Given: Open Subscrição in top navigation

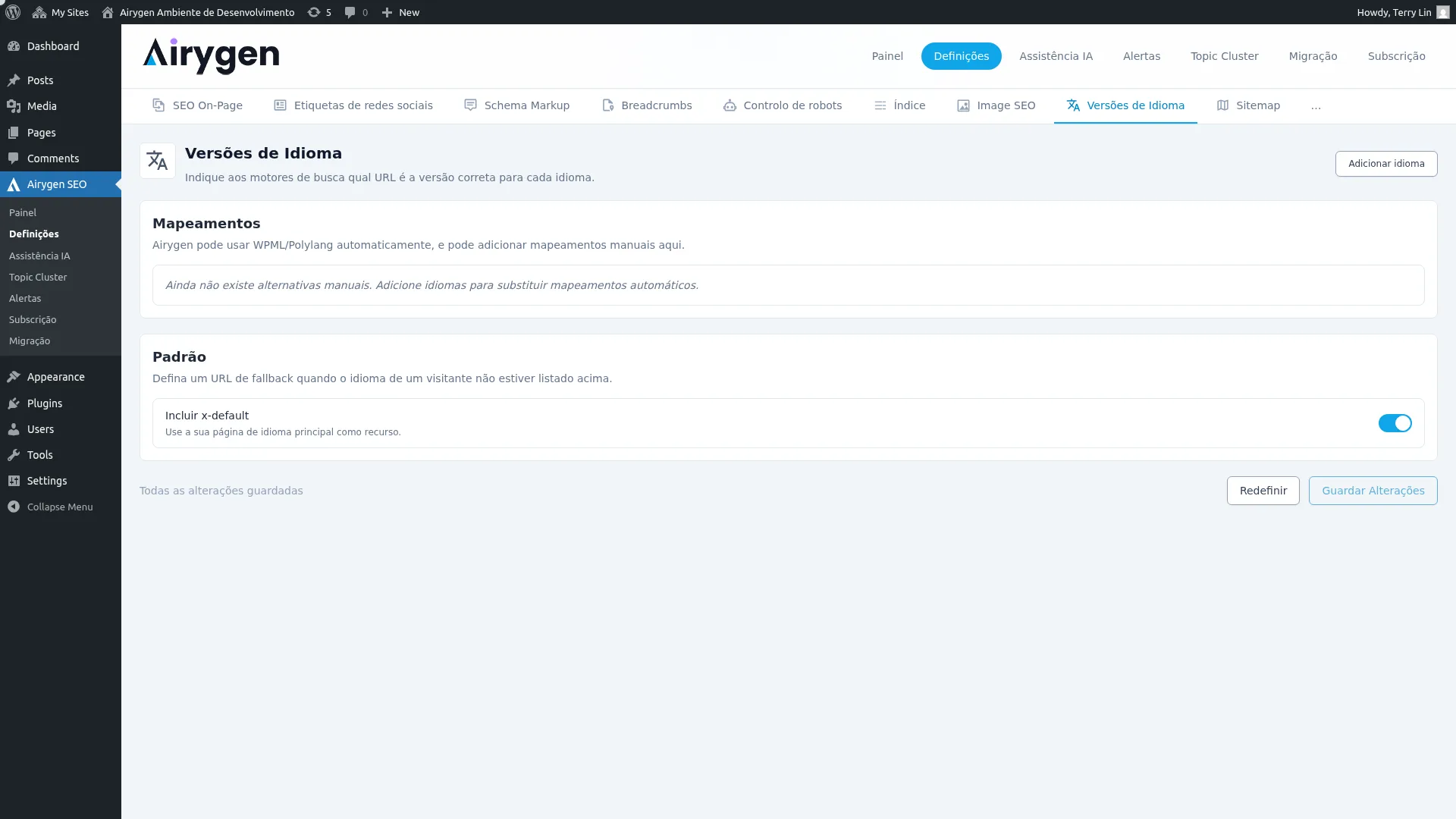Looking at the screenshot, I should pos(1396,56).
